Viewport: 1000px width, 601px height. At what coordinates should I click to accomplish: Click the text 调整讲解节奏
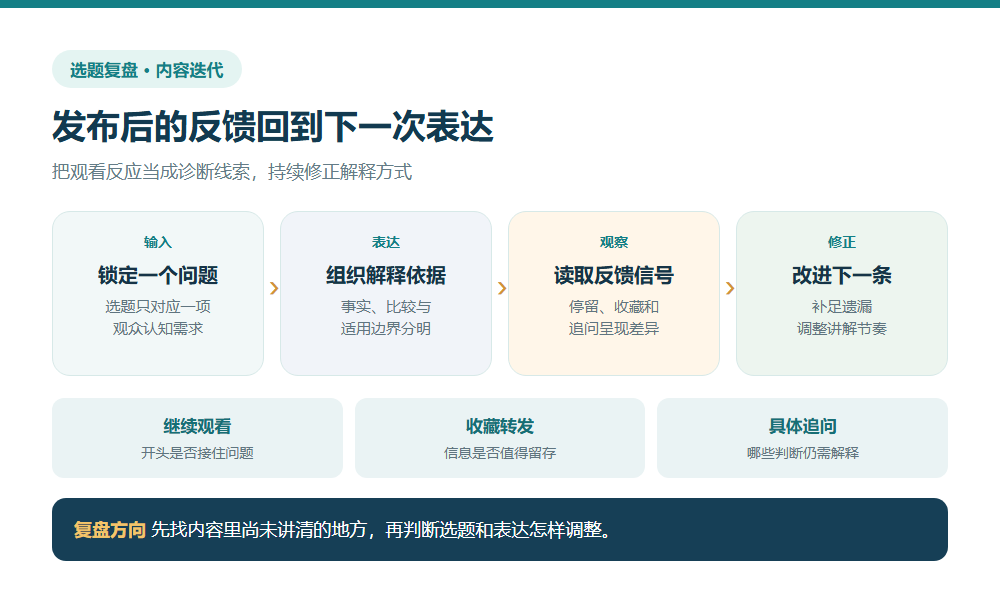(x=842, y=329)
